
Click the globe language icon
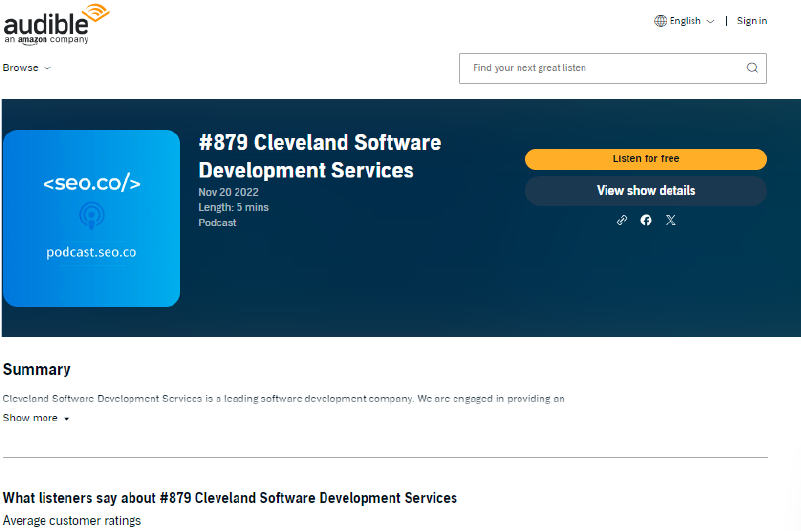tap(660, 21)
